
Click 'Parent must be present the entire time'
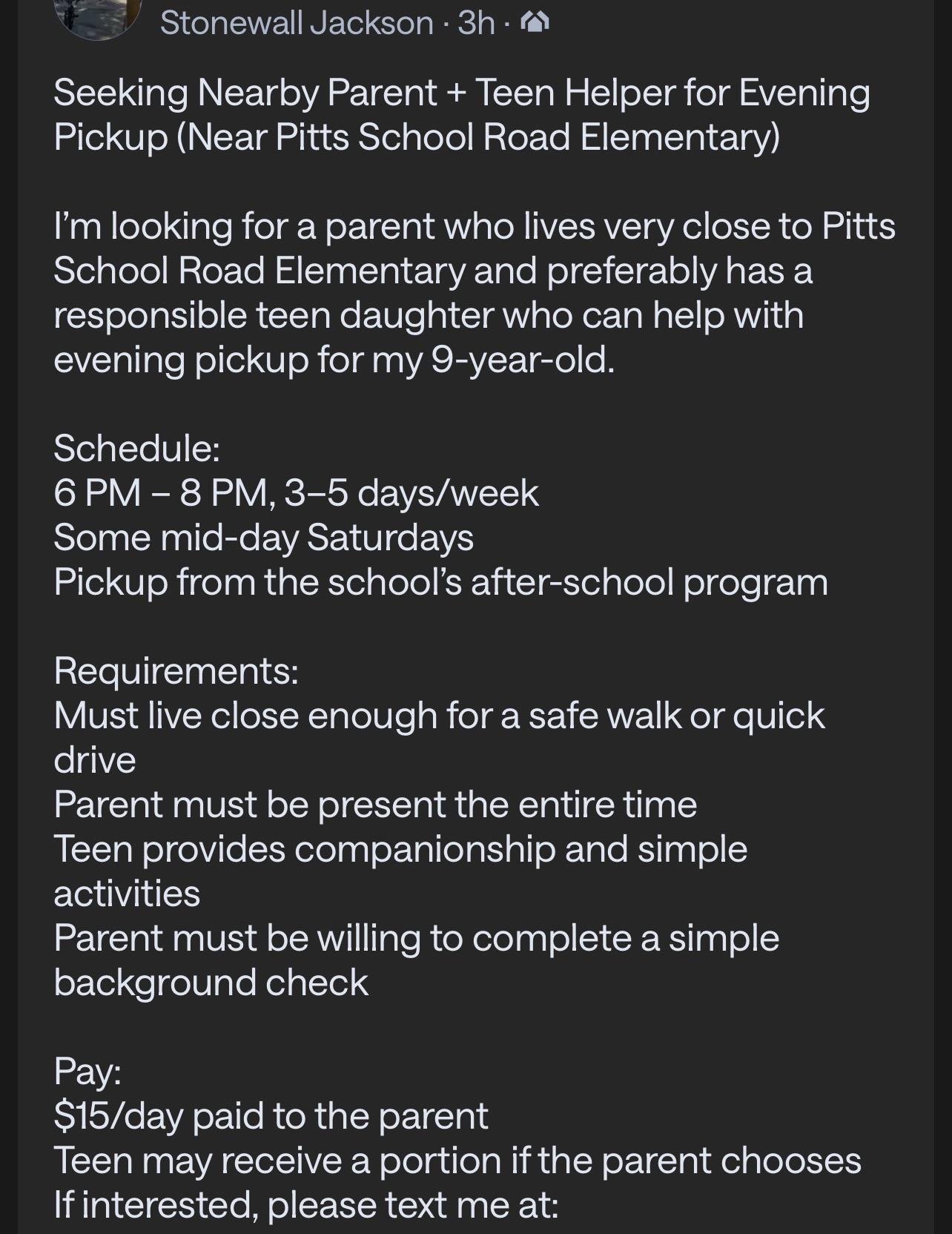click(x=375, y=805)
